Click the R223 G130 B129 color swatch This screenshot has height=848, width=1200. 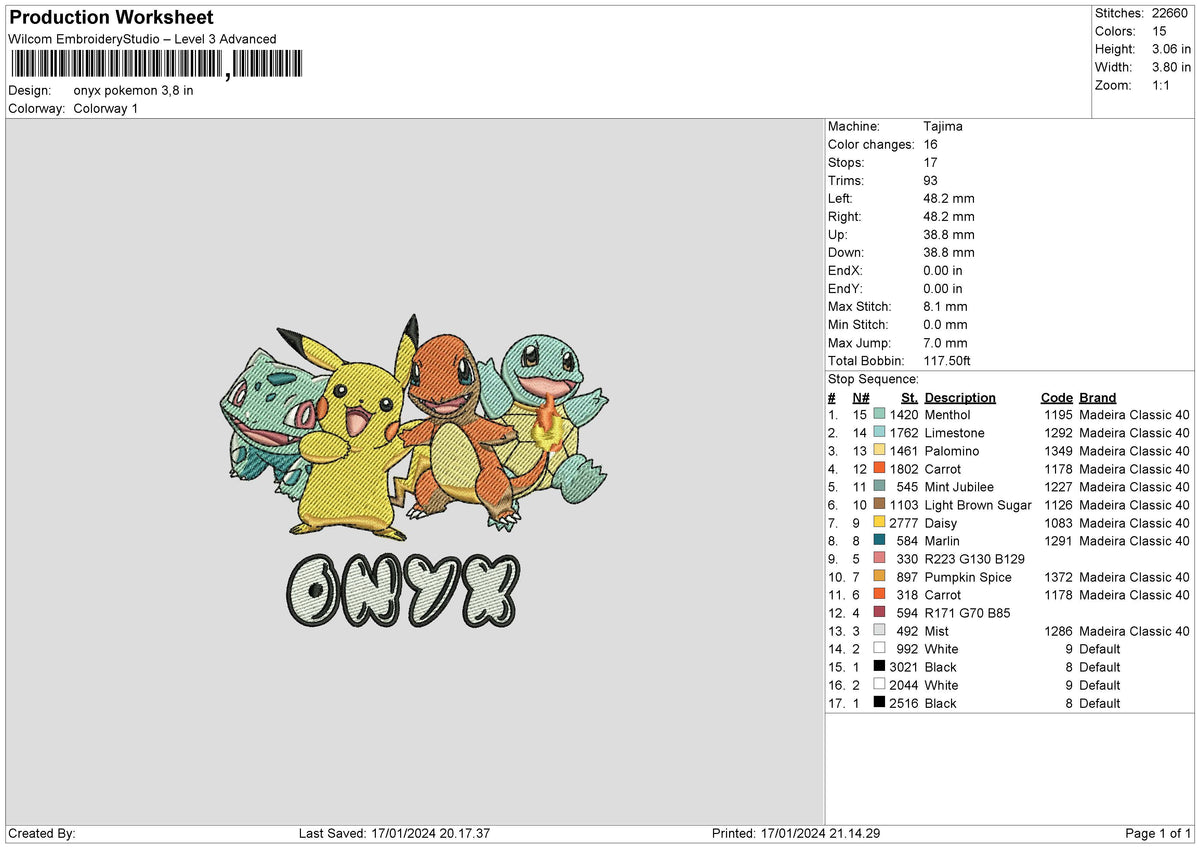879,559
